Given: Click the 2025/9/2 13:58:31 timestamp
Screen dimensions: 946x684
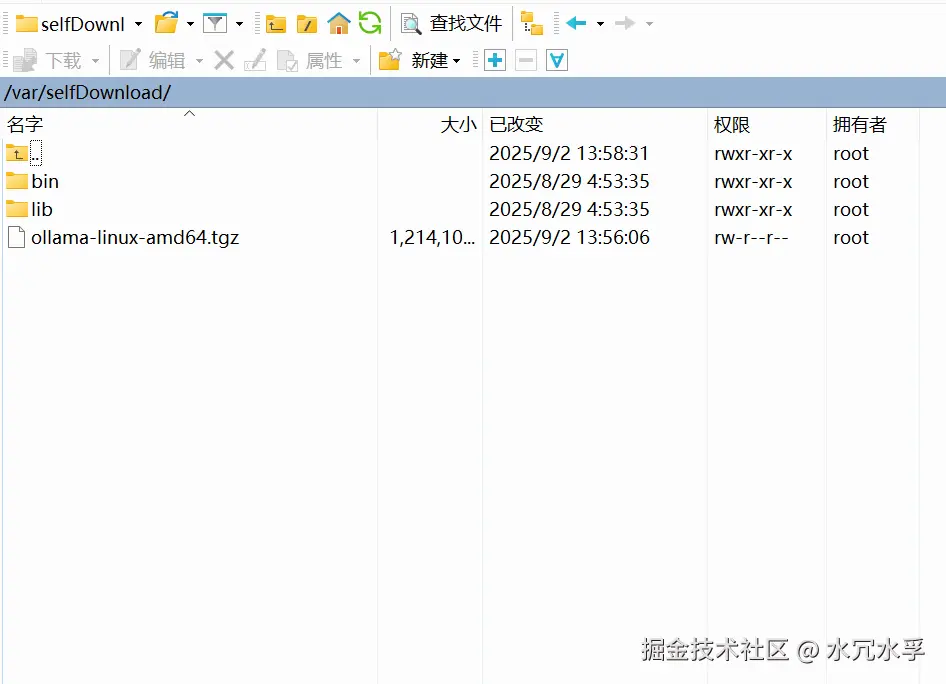Looking at the screenshot, I should [x=568, y=153].
